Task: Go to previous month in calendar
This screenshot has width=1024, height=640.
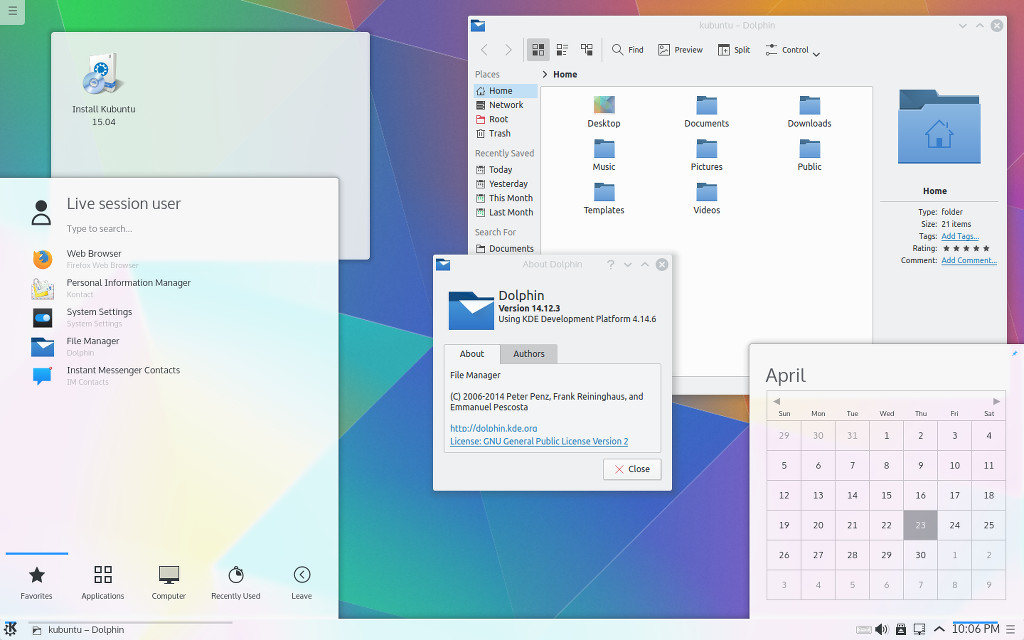Action: click(776, 401)
